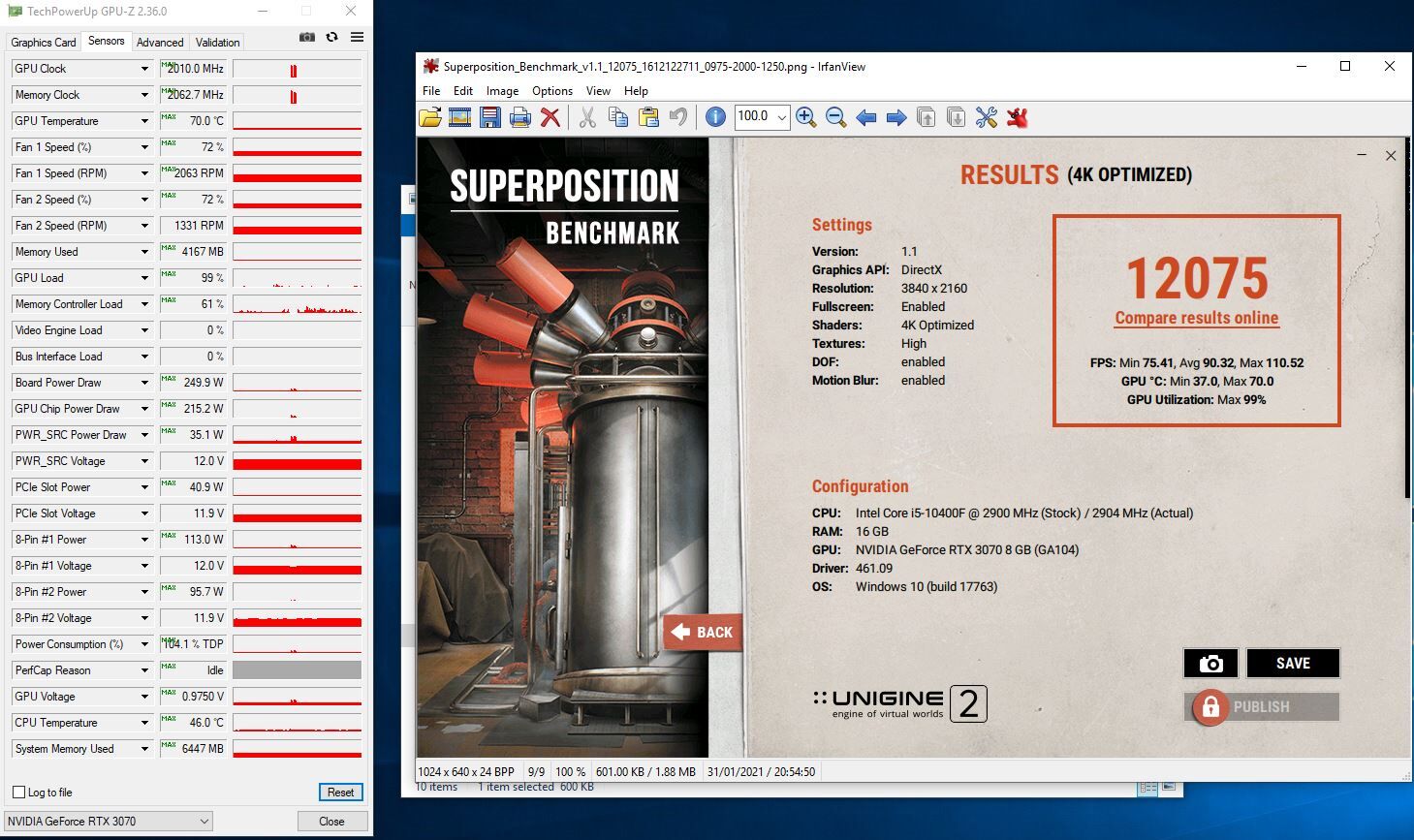Open the IrfanView slideshow filmstrip icon
This screenshot has width=1414, height=840.
click(x=460, y=117)
